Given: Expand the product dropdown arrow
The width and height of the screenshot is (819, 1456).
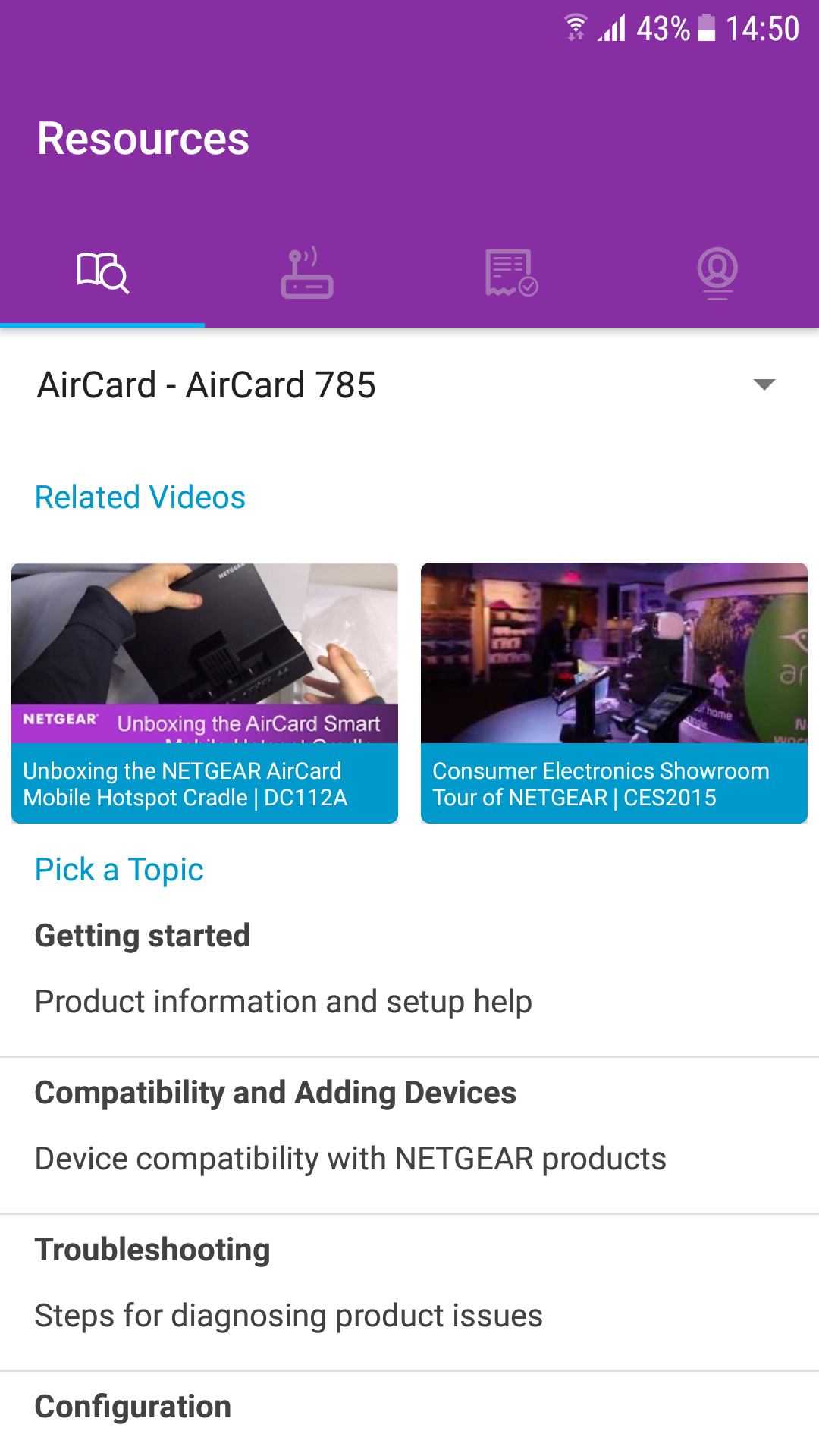Looking at the screenshot, I should click(764, 384).
